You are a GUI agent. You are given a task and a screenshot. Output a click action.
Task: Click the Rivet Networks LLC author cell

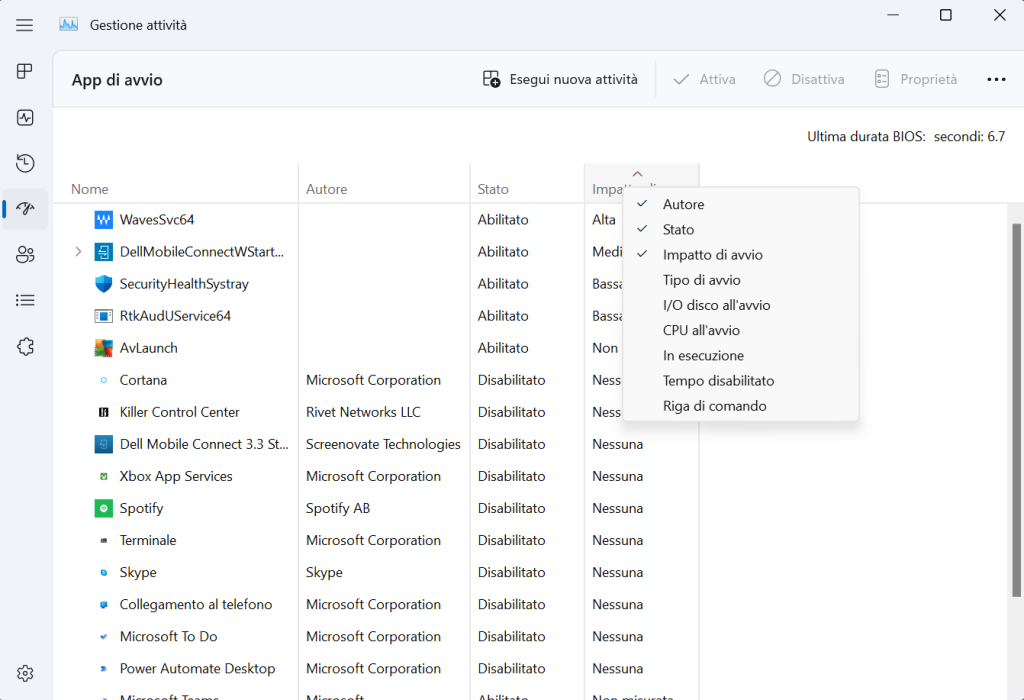point(363,412)
